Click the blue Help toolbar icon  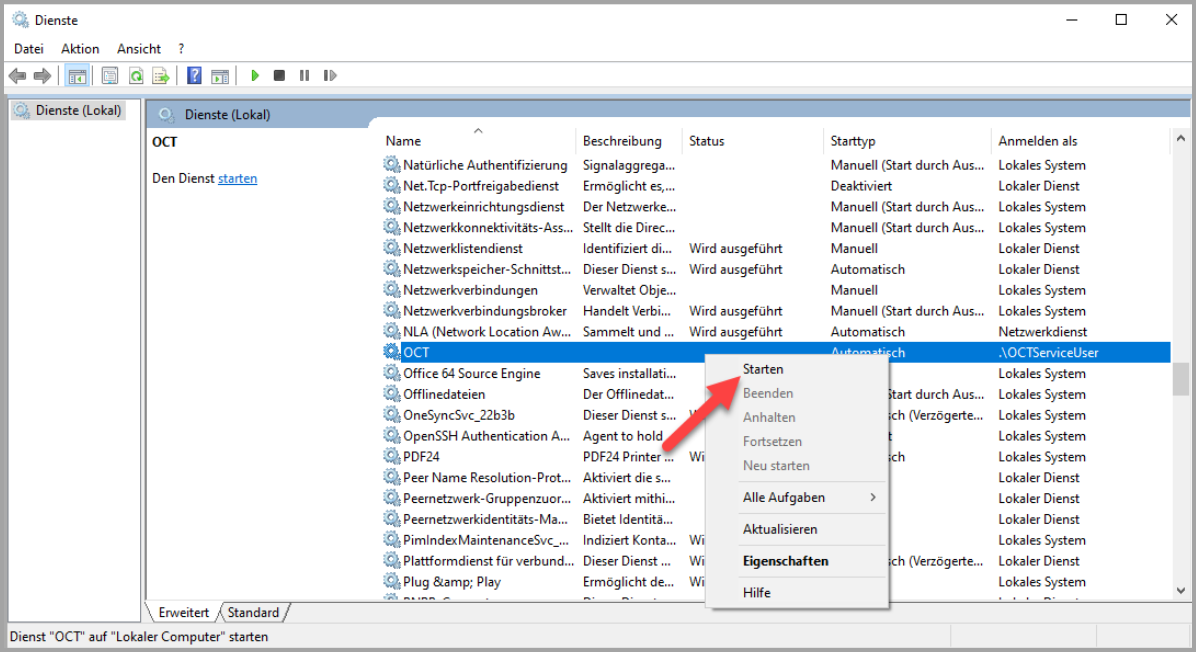195,76
